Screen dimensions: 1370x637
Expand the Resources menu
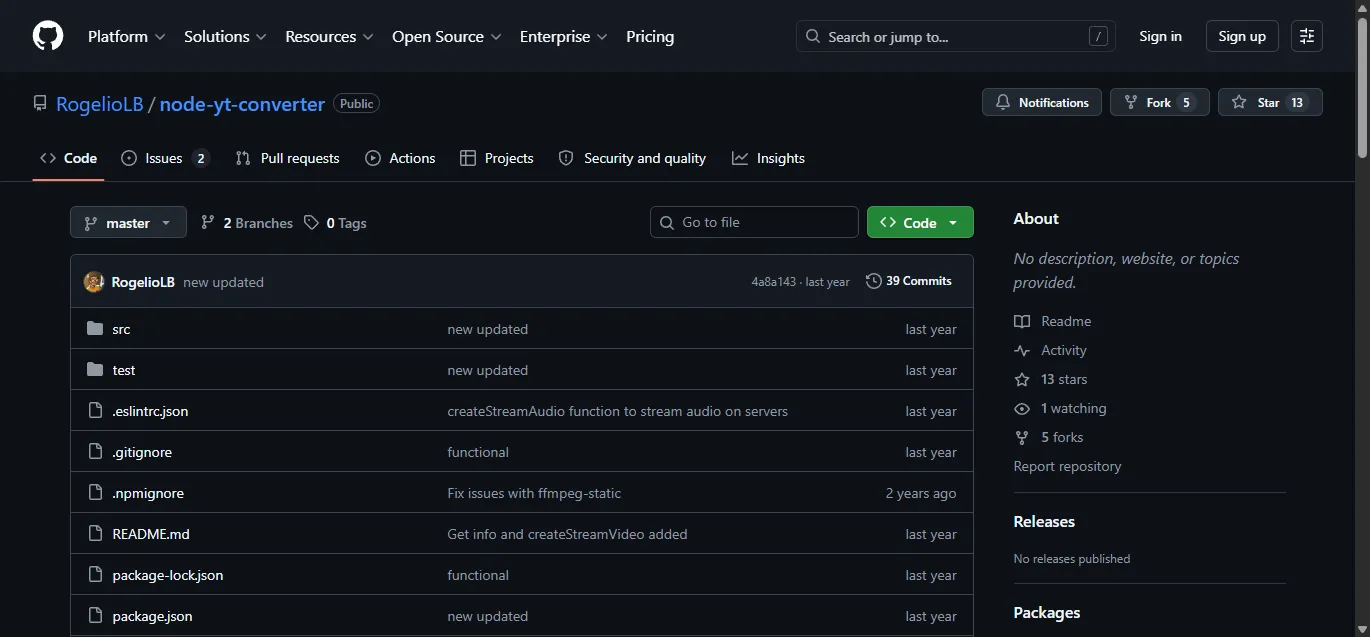[329, 36]
